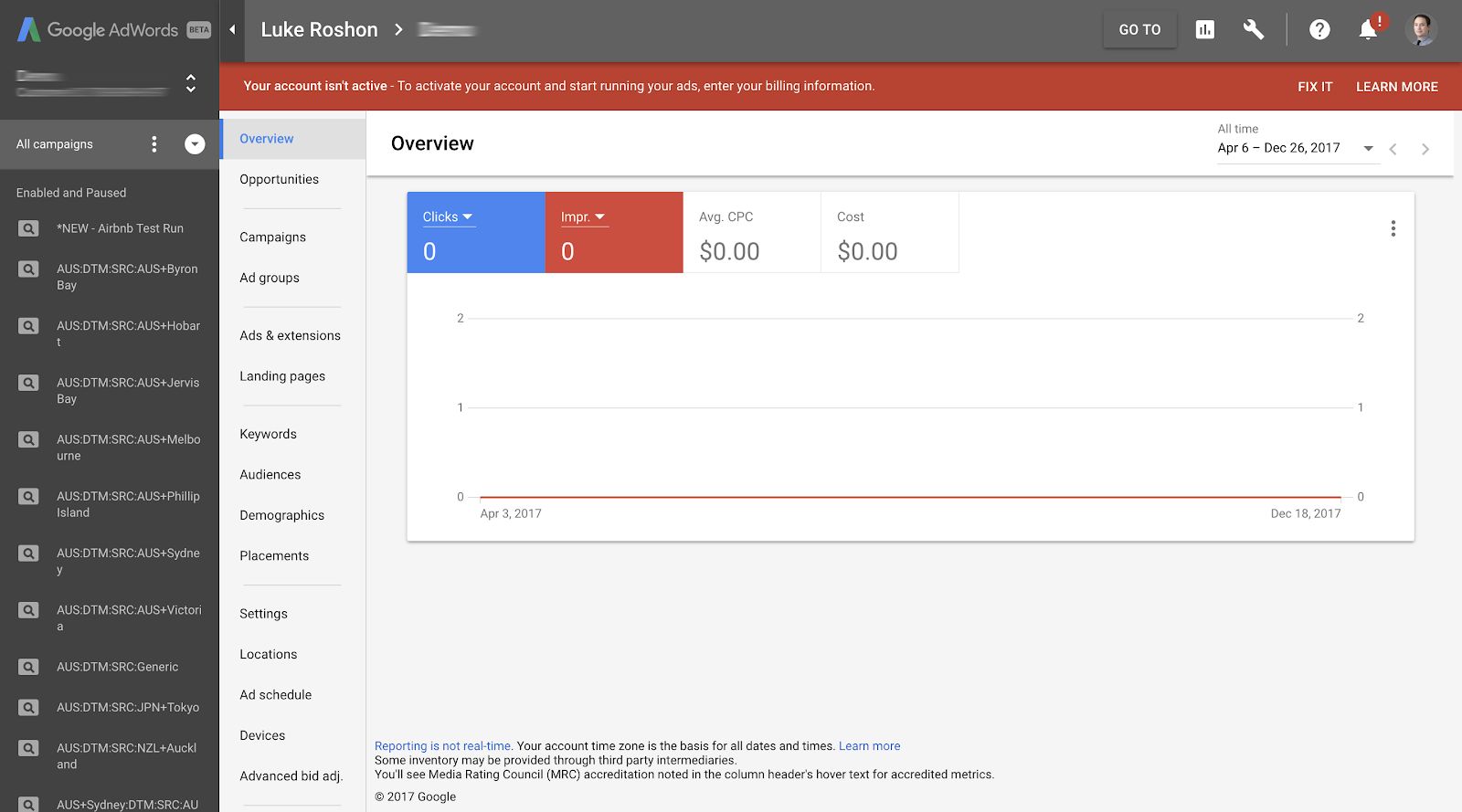
Task: Expand the All campaigns circular dropdown
Action: click(195, 144)
